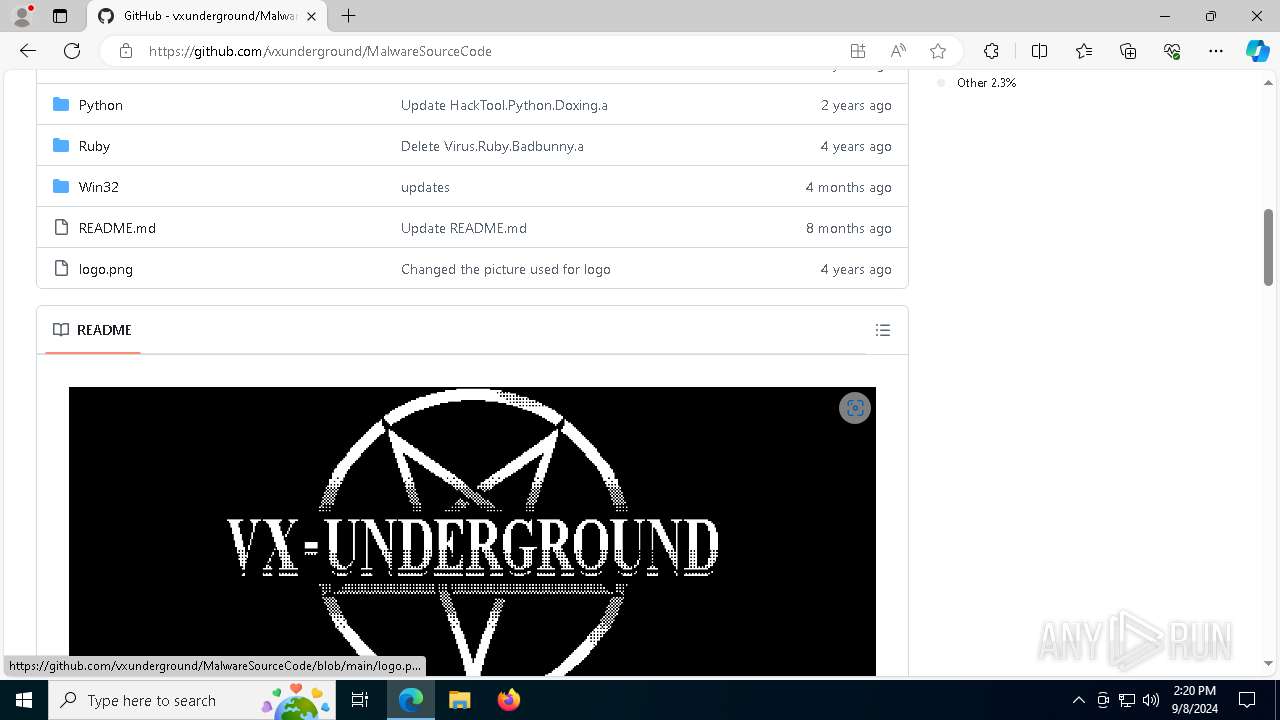
Task: Open Edge Settings and more menu
Action: [x=1216, y=51]
